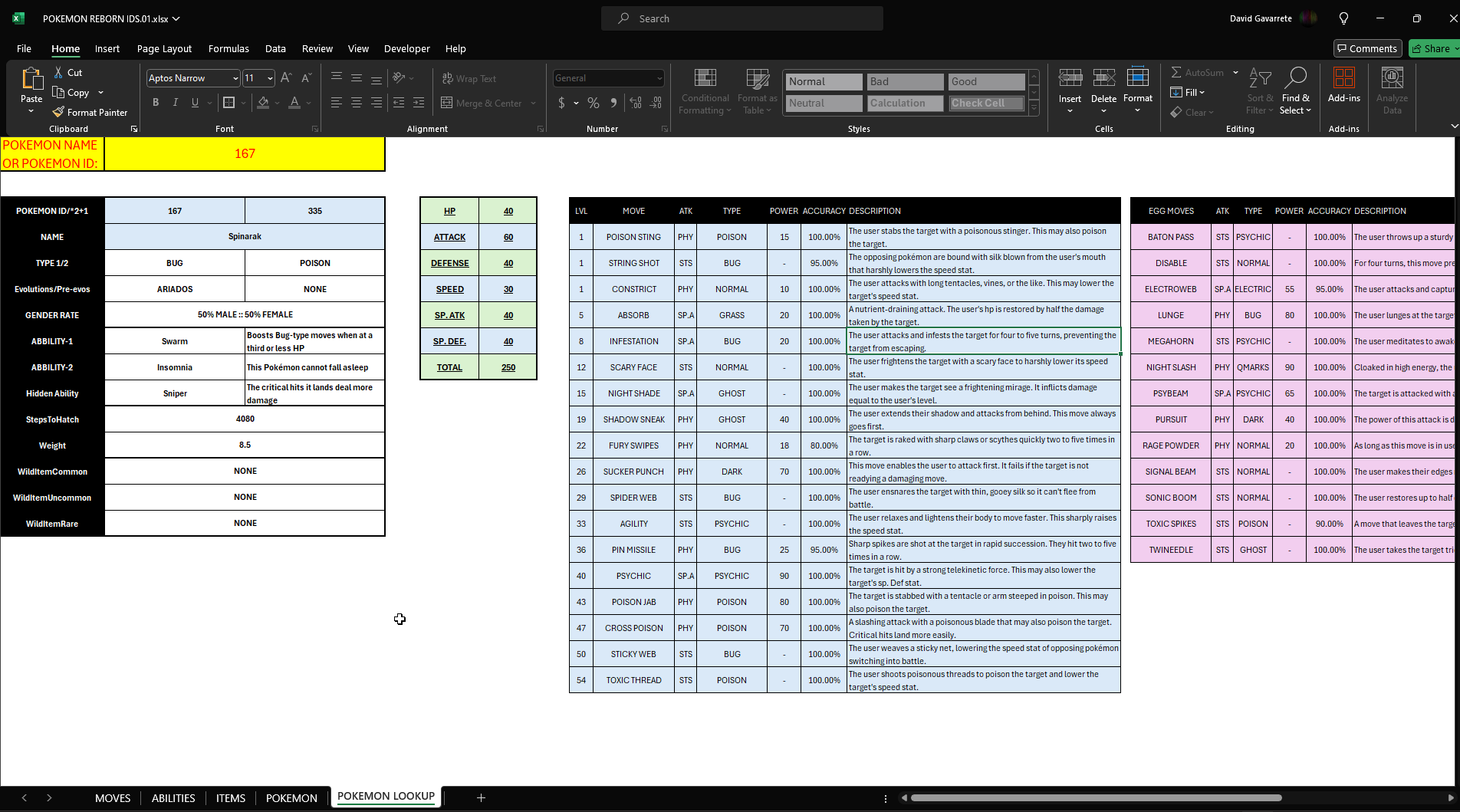The image size is (1460, 812).
Task: Toggle align left
Action: point(337,103)
